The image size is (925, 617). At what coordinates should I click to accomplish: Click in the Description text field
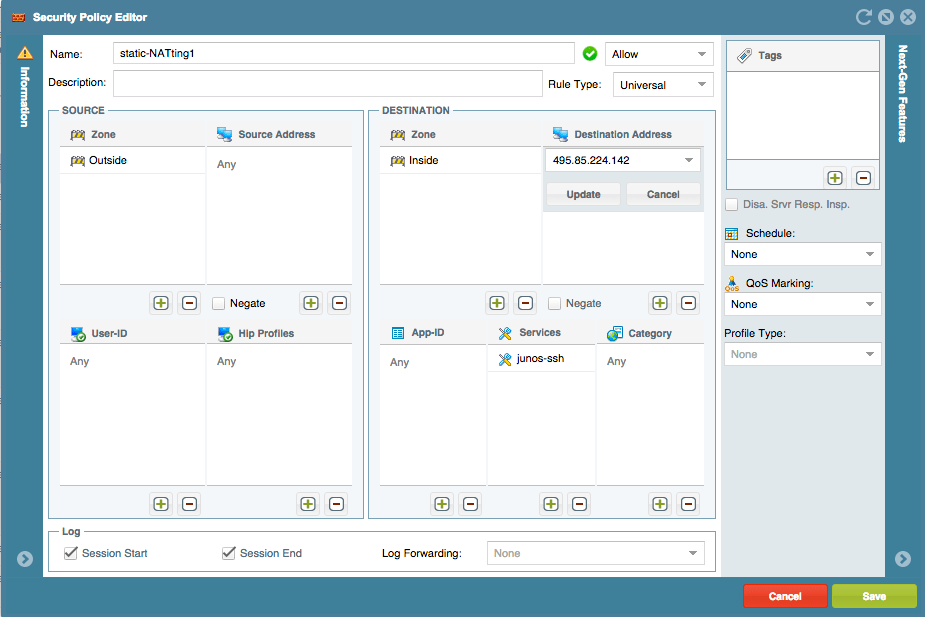[x=327, y=83]
